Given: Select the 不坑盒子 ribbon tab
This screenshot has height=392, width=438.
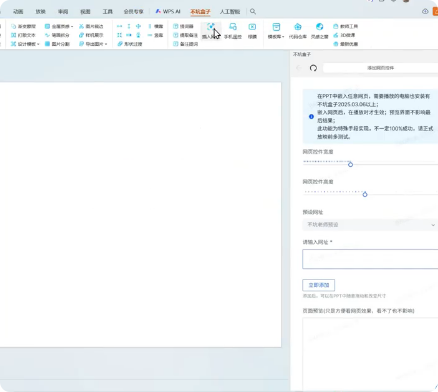Looking at the screenshot, I should 200,12.
